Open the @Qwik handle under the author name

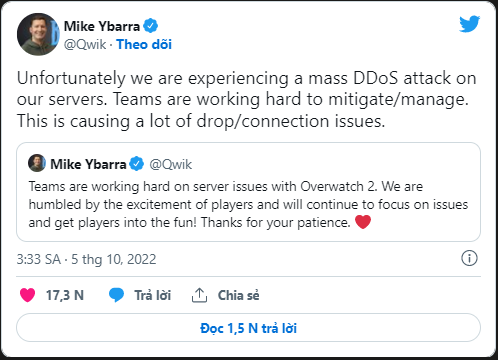pos(85,44)
